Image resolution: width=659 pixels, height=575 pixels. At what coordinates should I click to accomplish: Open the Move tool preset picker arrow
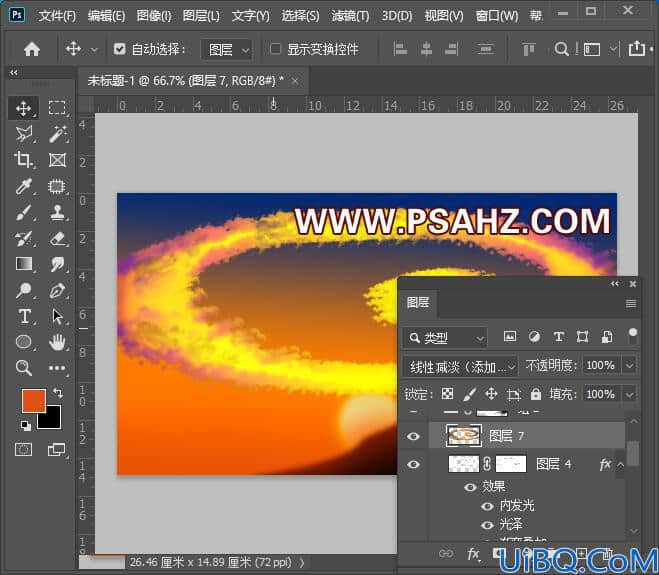click(x=95, y=50)
